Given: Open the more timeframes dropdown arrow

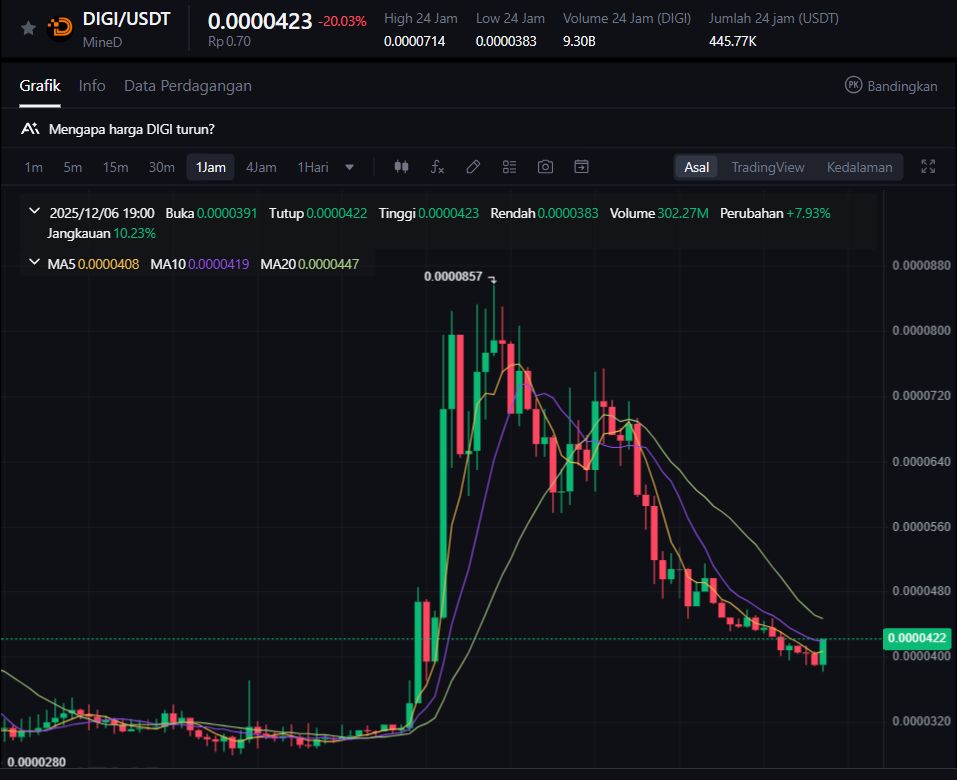Looking at the screenshot, I should (349, 167).
